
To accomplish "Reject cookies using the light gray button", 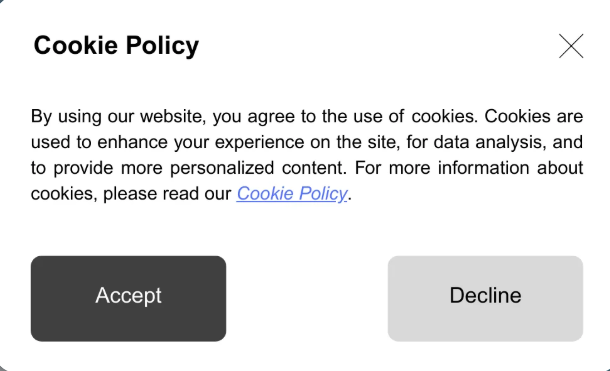I will (x=485, y=299).
